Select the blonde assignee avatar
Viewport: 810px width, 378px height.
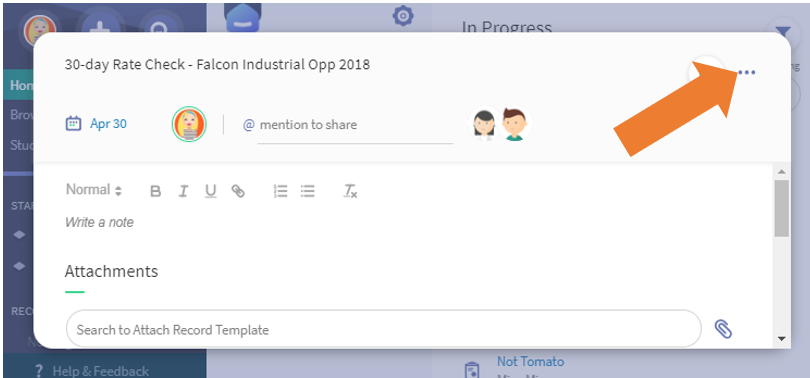point(189,124)
